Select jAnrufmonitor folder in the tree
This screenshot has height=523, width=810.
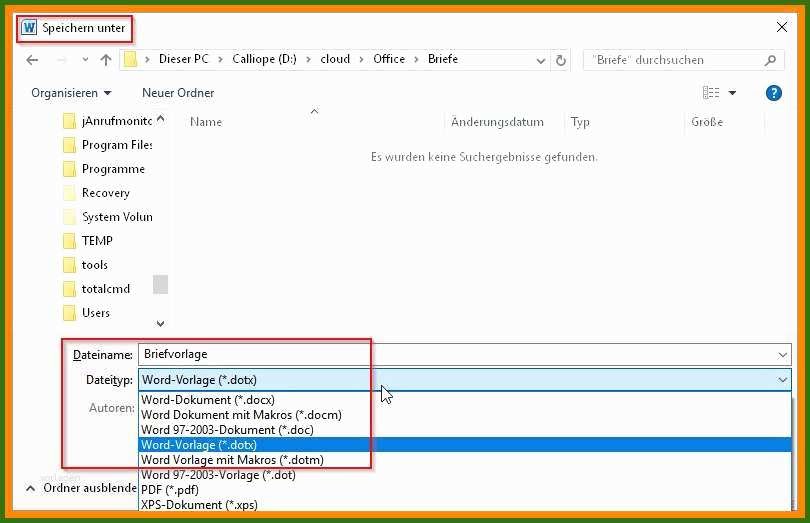(107, 121)
